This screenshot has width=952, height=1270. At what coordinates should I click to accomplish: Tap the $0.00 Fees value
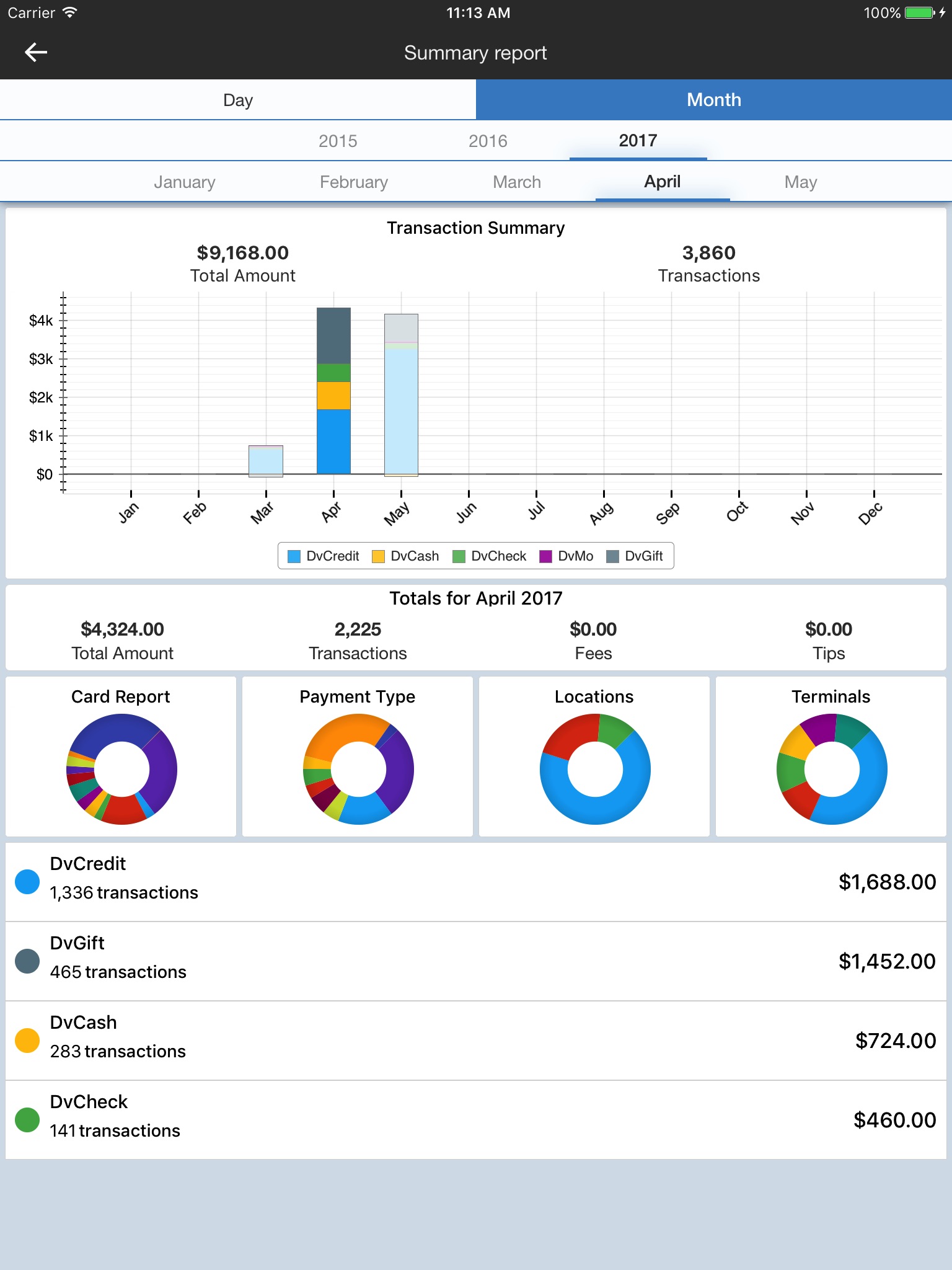pos(593,629)
